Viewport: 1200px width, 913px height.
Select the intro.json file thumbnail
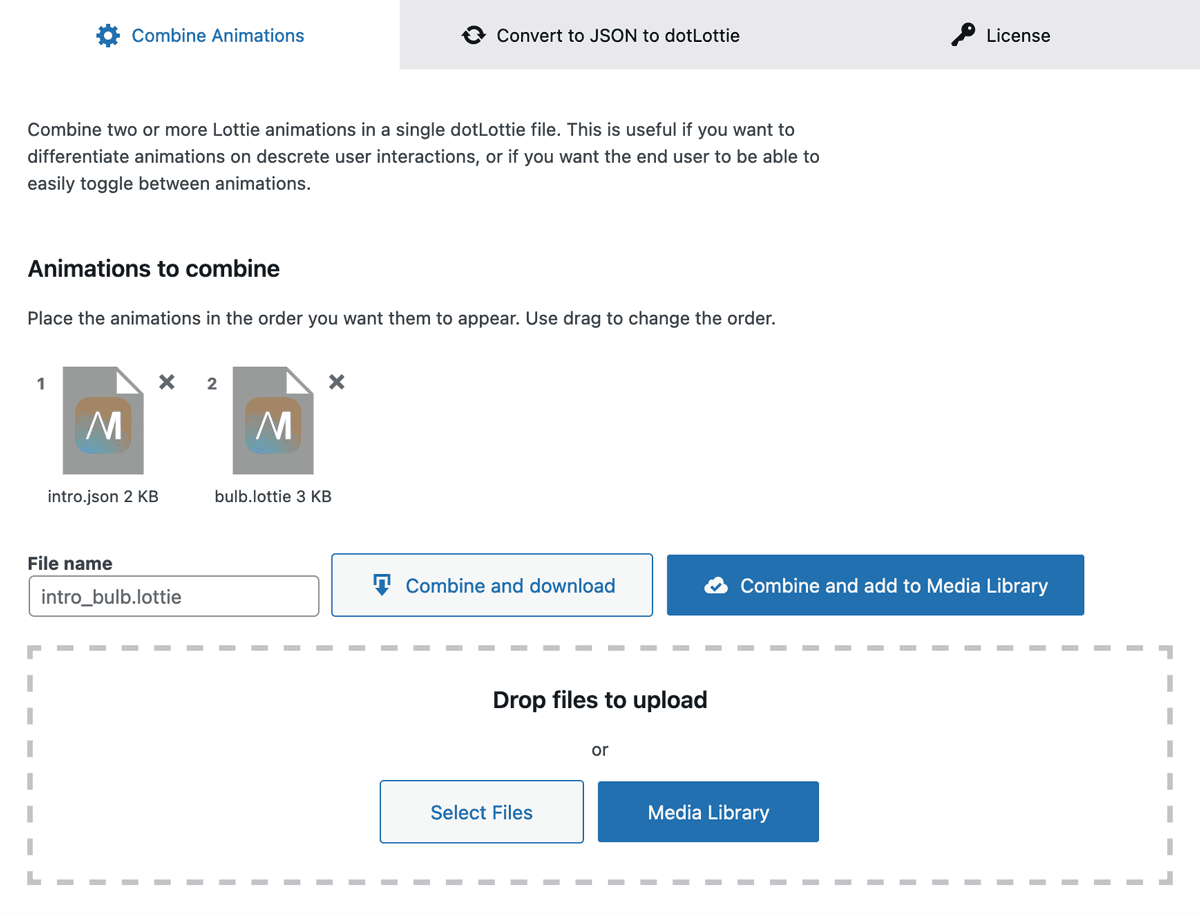tap(103, 420)
